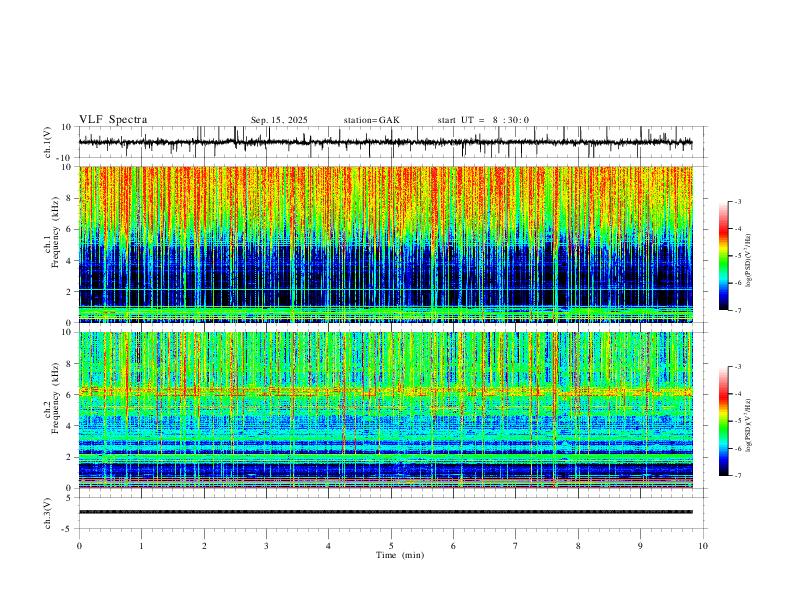Click the time axis tick label "4"
Screen dimensions: 792x612
pyautogui.click(x=328, y=546)
